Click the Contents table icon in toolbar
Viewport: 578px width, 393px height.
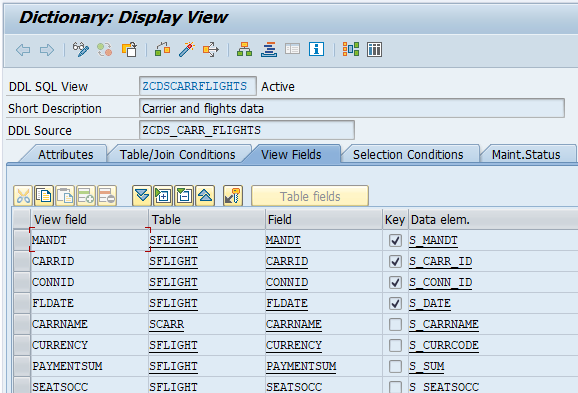[375, 49]
